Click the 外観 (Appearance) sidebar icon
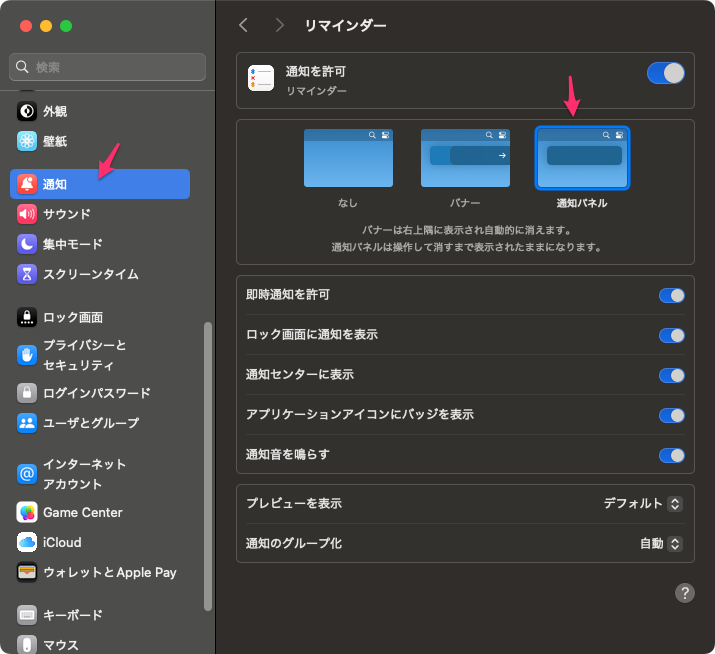 [27, 111]
